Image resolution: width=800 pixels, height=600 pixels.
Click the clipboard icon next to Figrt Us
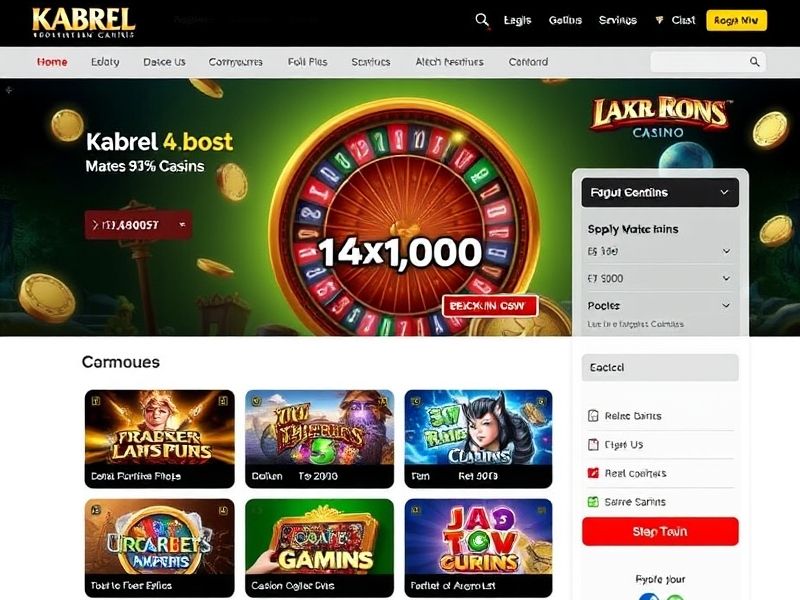pyautogui.click(x=593, y=444)
